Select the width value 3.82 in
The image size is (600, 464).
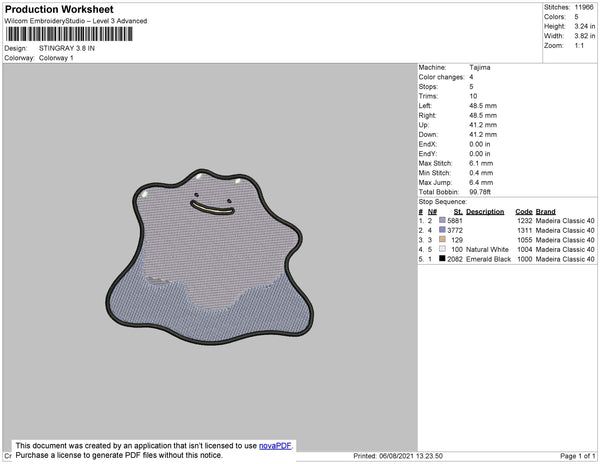[585, 36]
